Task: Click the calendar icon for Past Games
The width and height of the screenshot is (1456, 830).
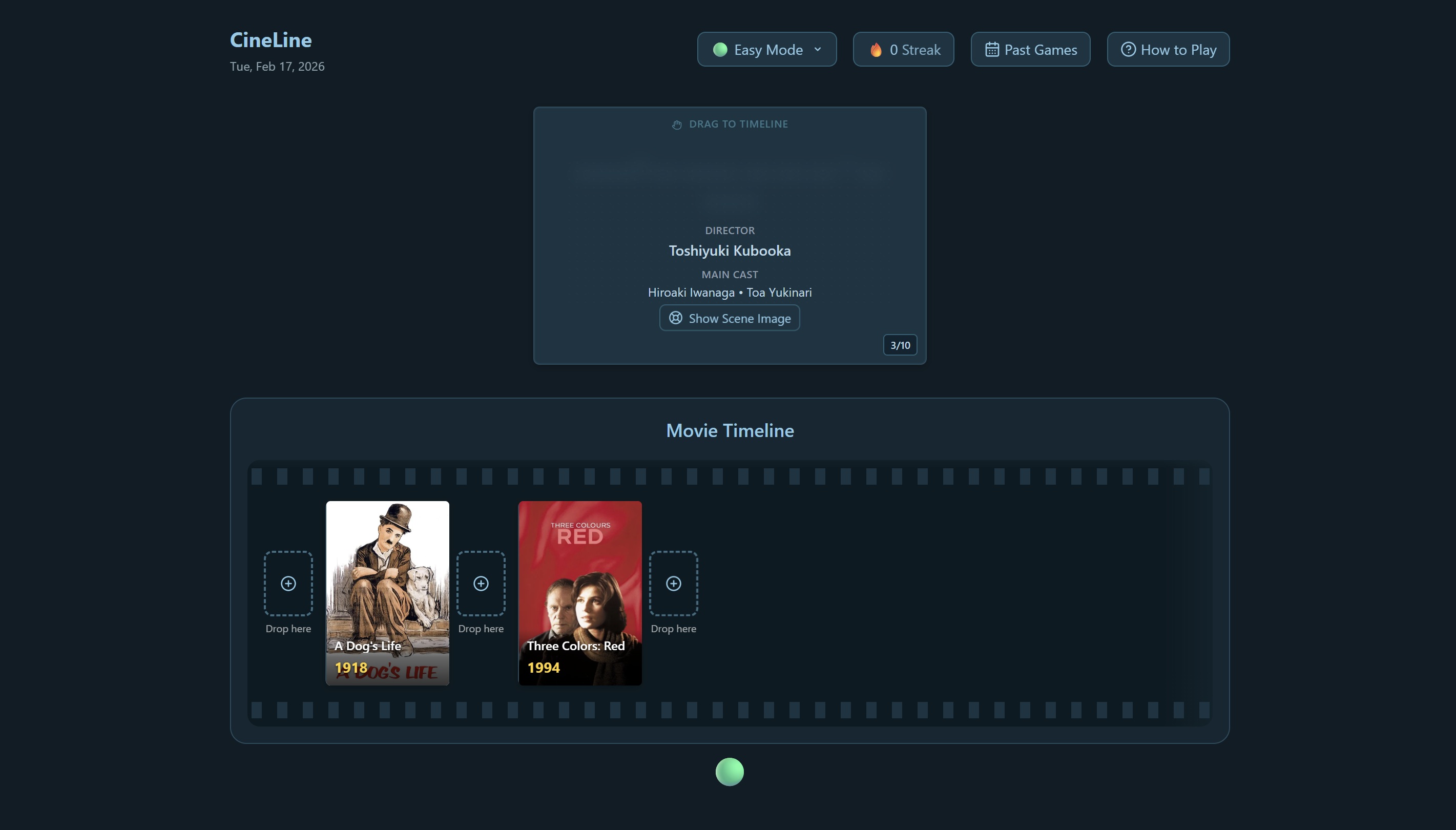Action: click(991, 50)
